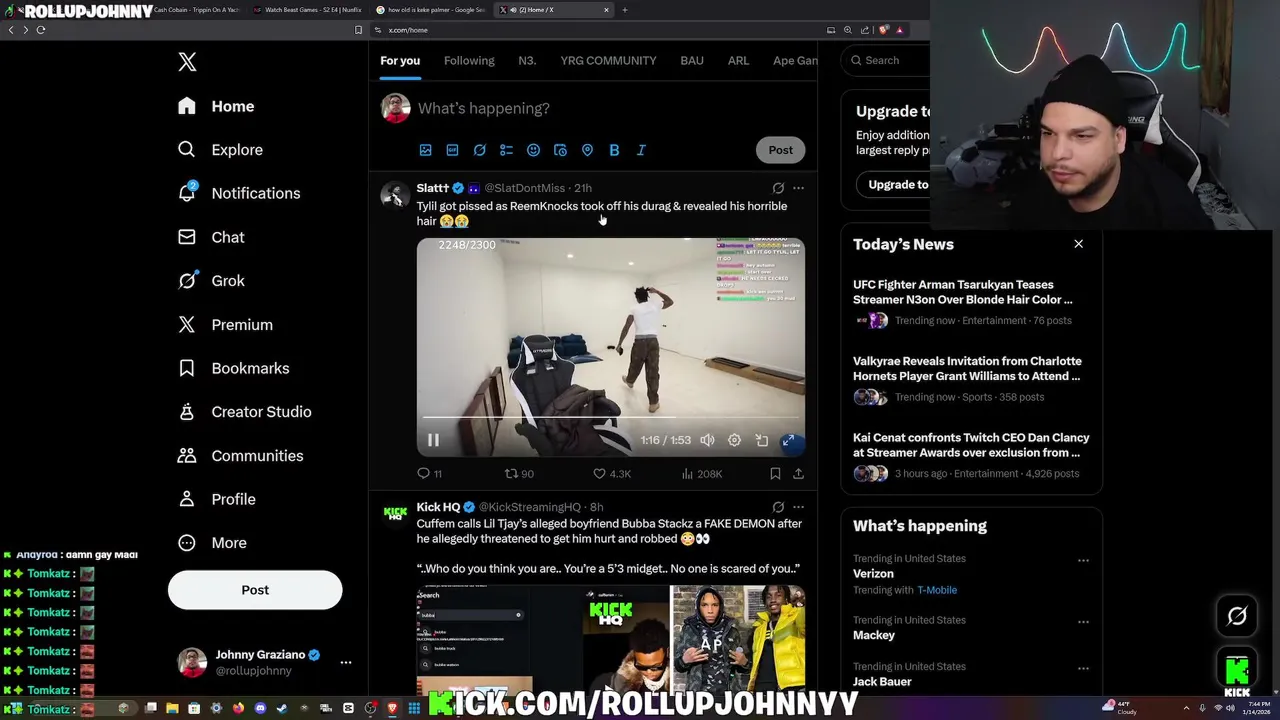This screenshot has height=720, width=1280.
Task: Open Chat in the sidebar
Action: 211,237
